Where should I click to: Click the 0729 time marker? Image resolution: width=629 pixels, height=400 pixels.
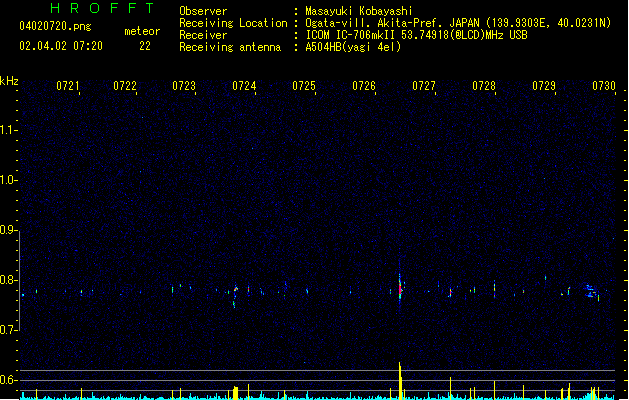[544, 86]
